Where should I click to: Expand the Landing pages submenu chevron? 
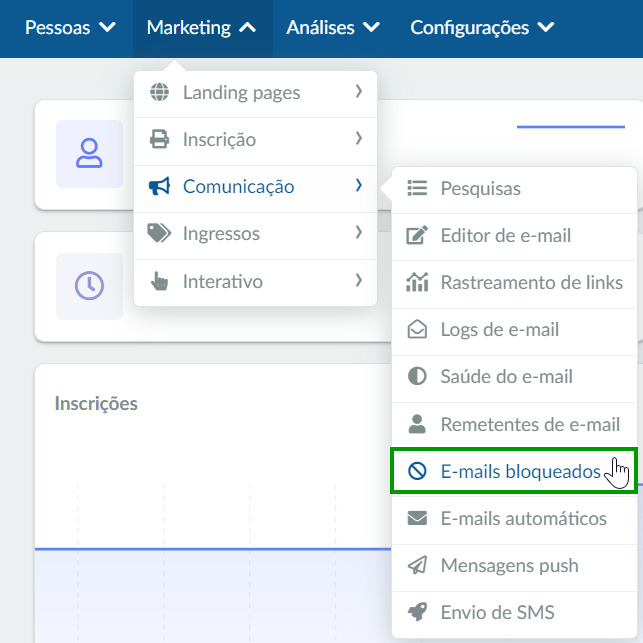coord(359,91)
